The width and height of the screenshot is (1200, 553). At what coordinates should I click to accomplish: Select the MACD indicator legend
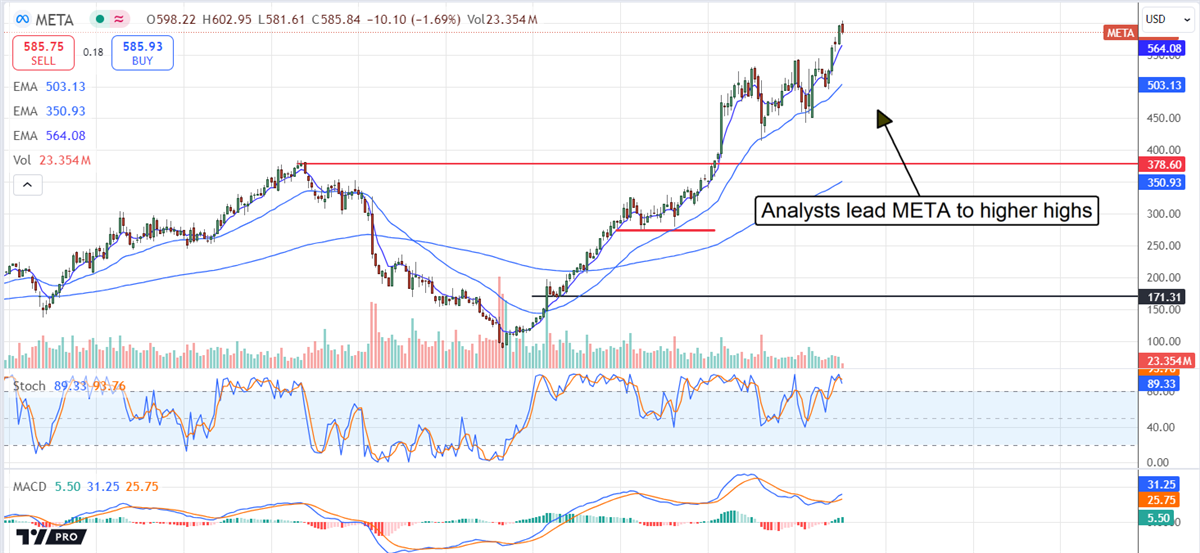85,486
